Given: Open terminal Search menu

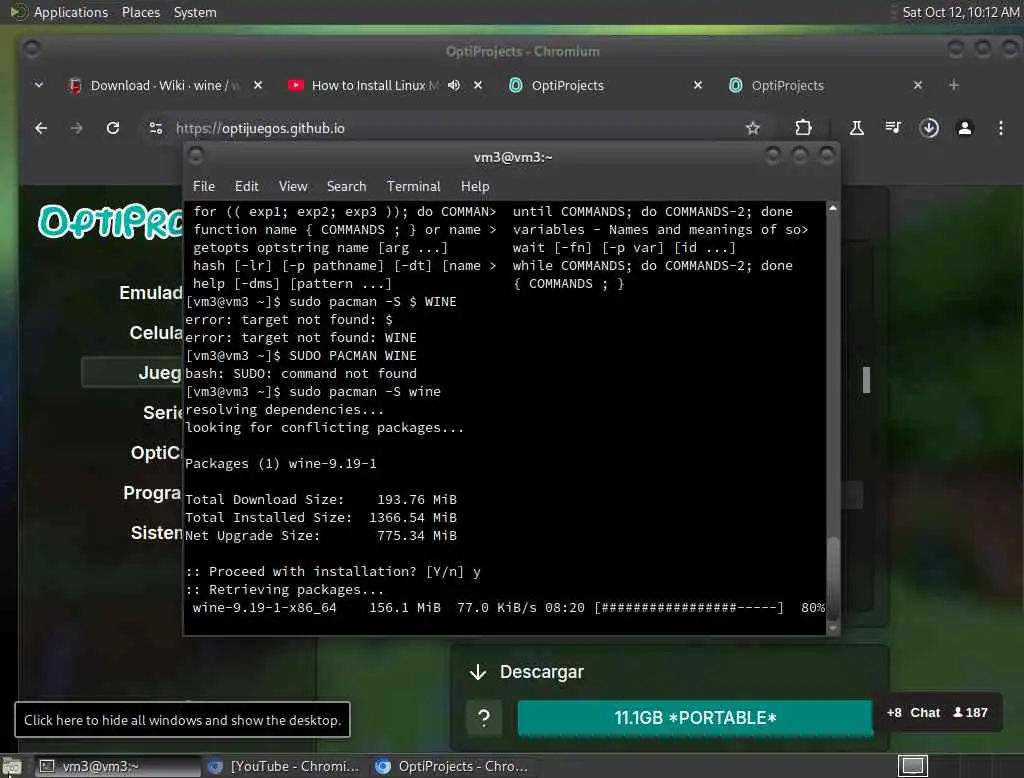Looking at the screenshot, I should coord(346,186).
